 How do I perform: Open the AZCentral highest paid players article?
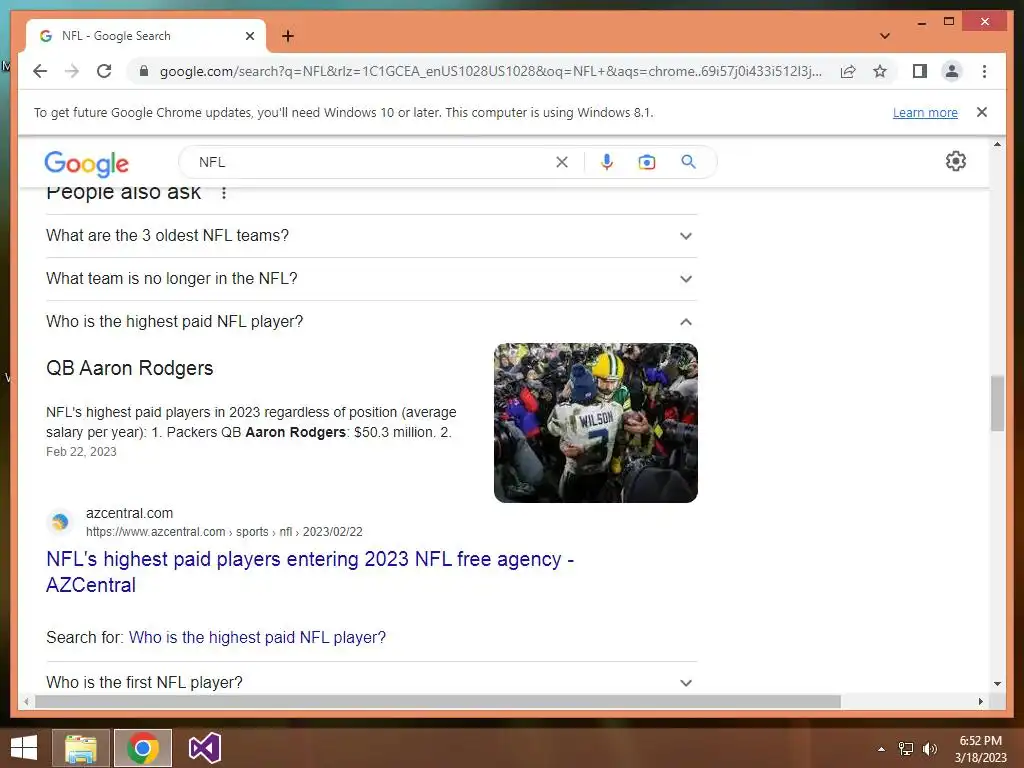click(x=310, y=572)
